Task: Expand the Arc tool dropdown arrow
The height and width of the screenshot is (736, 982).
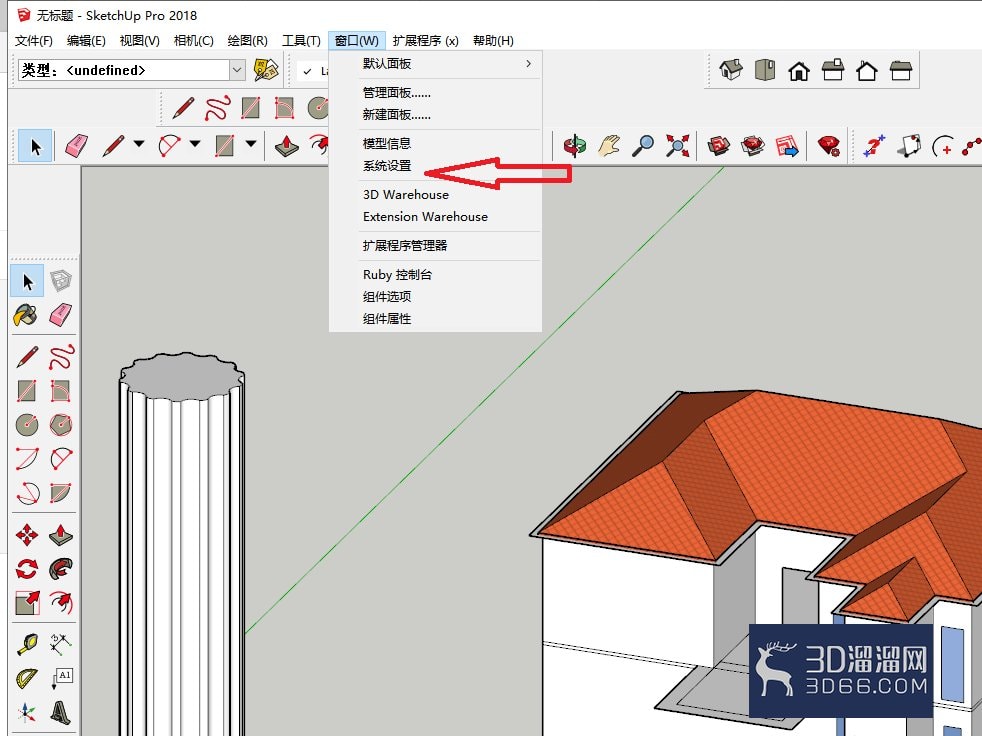Action: 195,144
